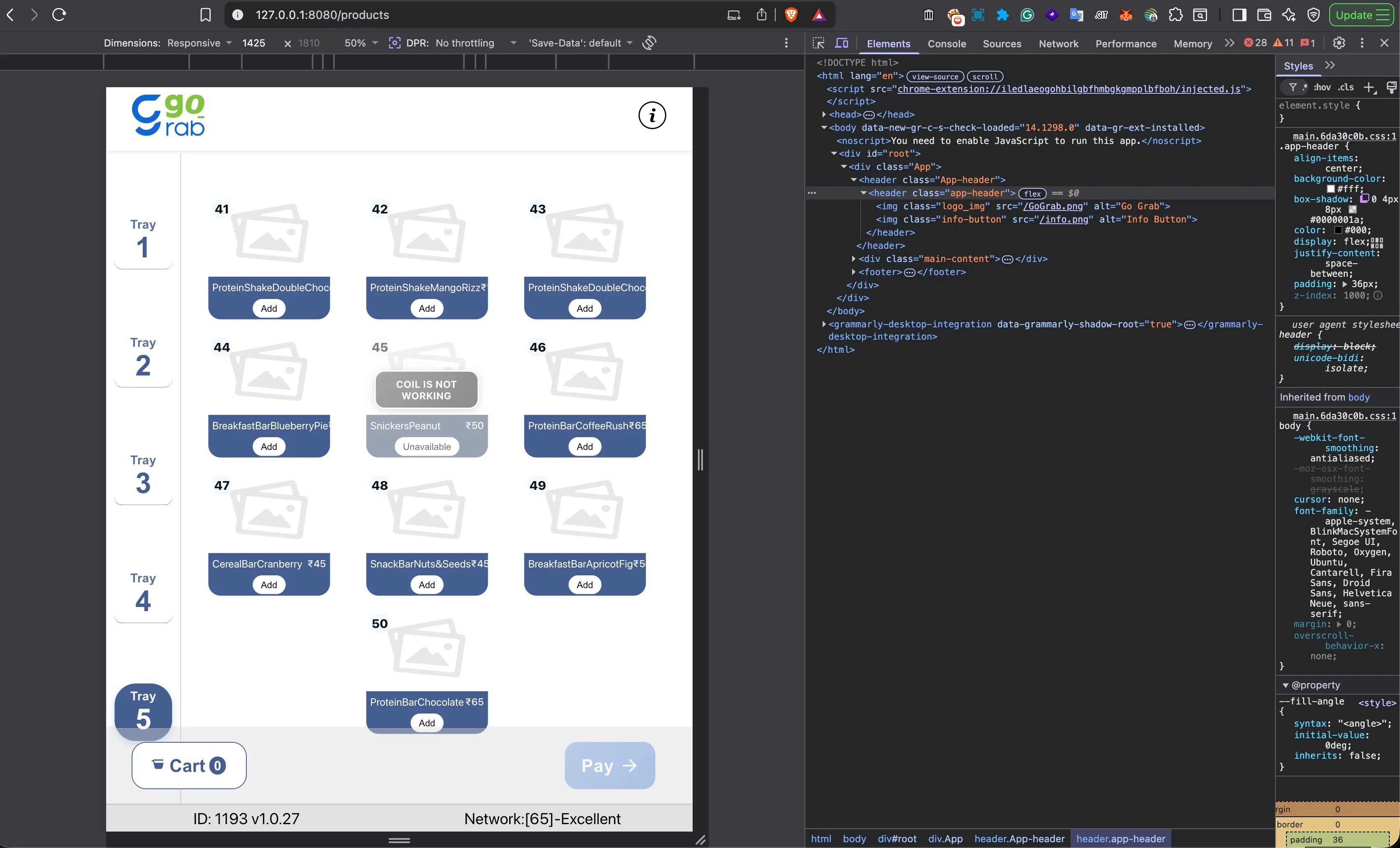Open the DevTools settings gear
Image resolution: width=1400 pixels, height=848 pixels.
[x=1339, y=43]
